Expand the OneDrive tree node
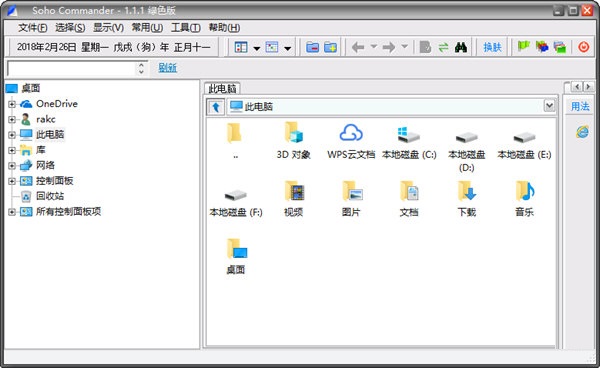 coord(12,104)
